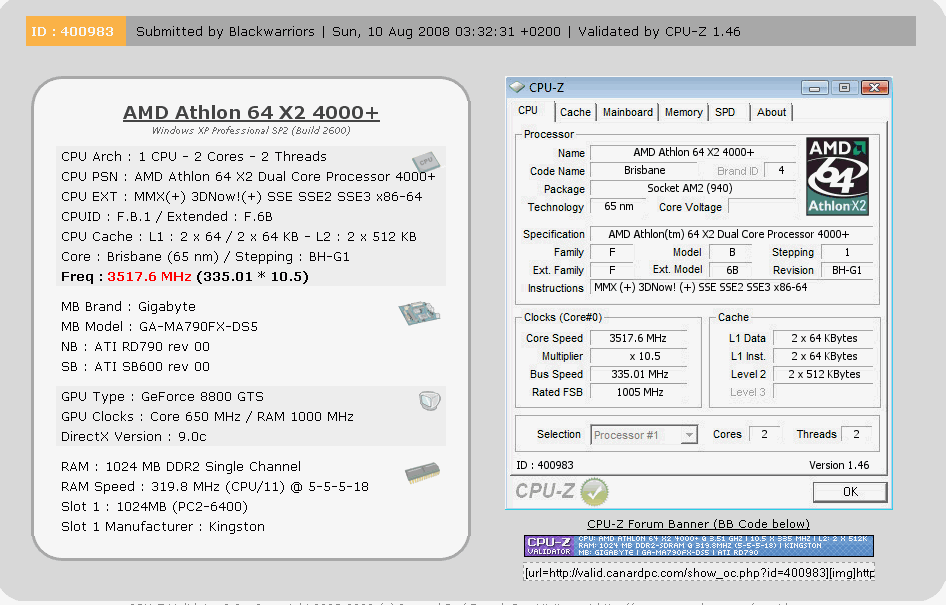Minimize the CPU-Z window

(814, 88)
